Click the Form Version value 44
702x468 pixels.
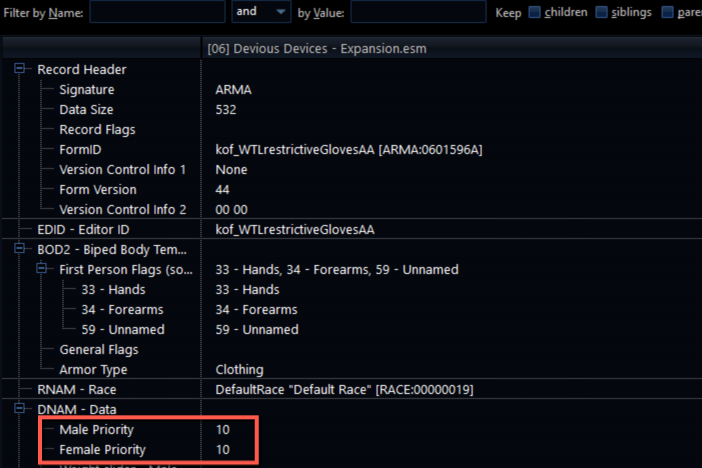pyautogui.click(x=223, y=190)
